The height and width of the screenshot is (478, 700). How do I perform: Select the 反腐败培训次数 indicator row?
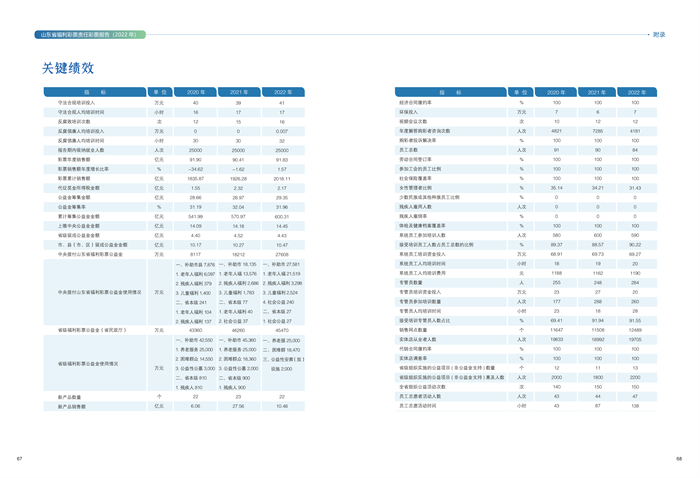[76, 122]
